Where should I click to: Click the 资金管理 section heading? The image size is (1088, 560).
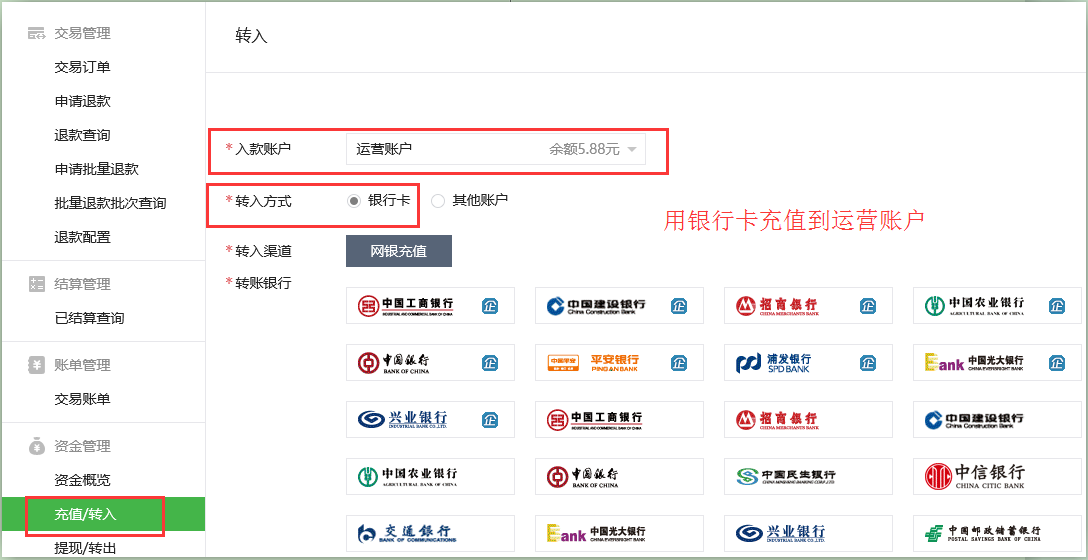[83, 446]
